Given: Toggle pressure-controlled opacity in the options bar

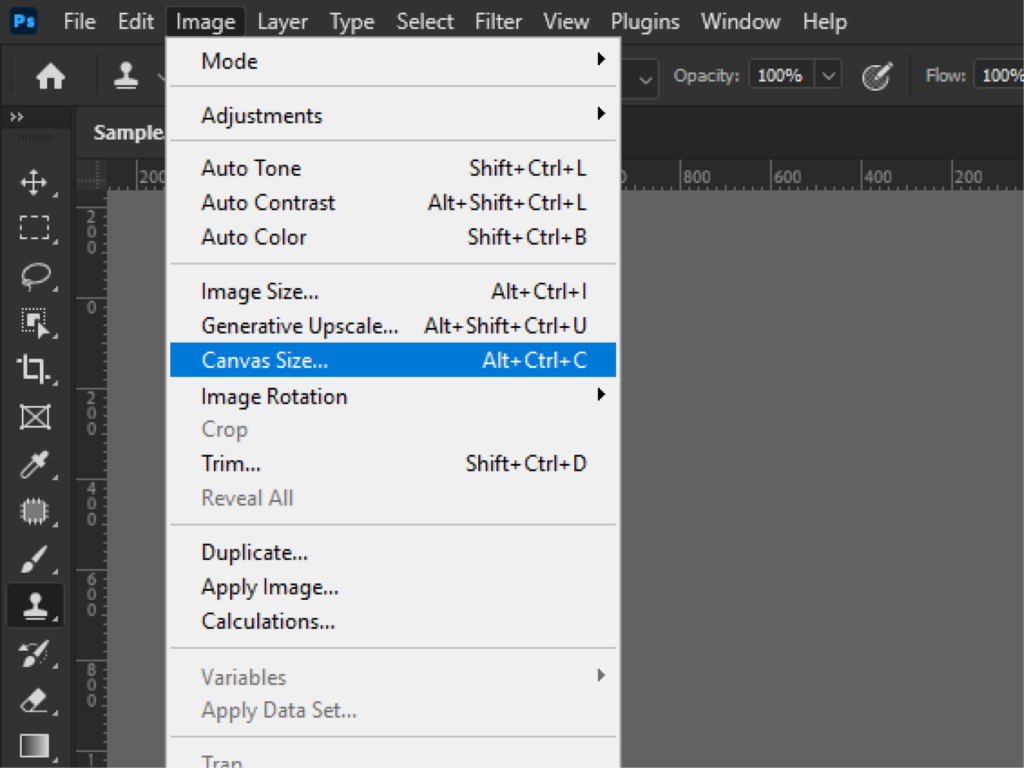Looking at the screenshot, I should [876, 75].
